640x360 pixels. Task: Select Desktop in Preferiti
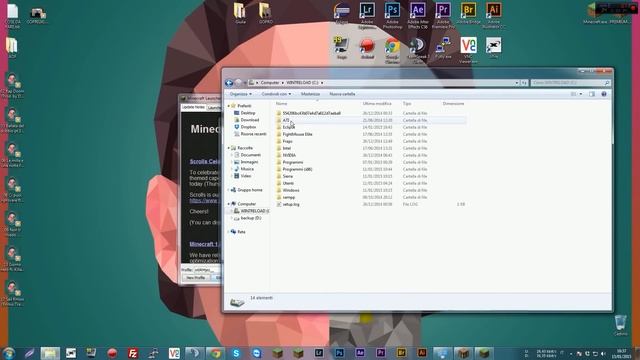point(248,113)
